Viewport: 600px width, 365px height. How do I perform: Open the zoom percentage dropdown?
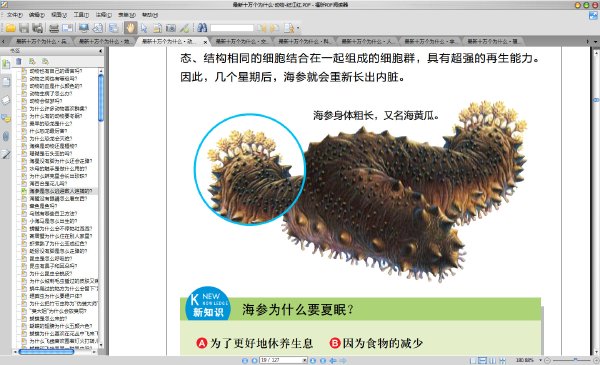540,360
